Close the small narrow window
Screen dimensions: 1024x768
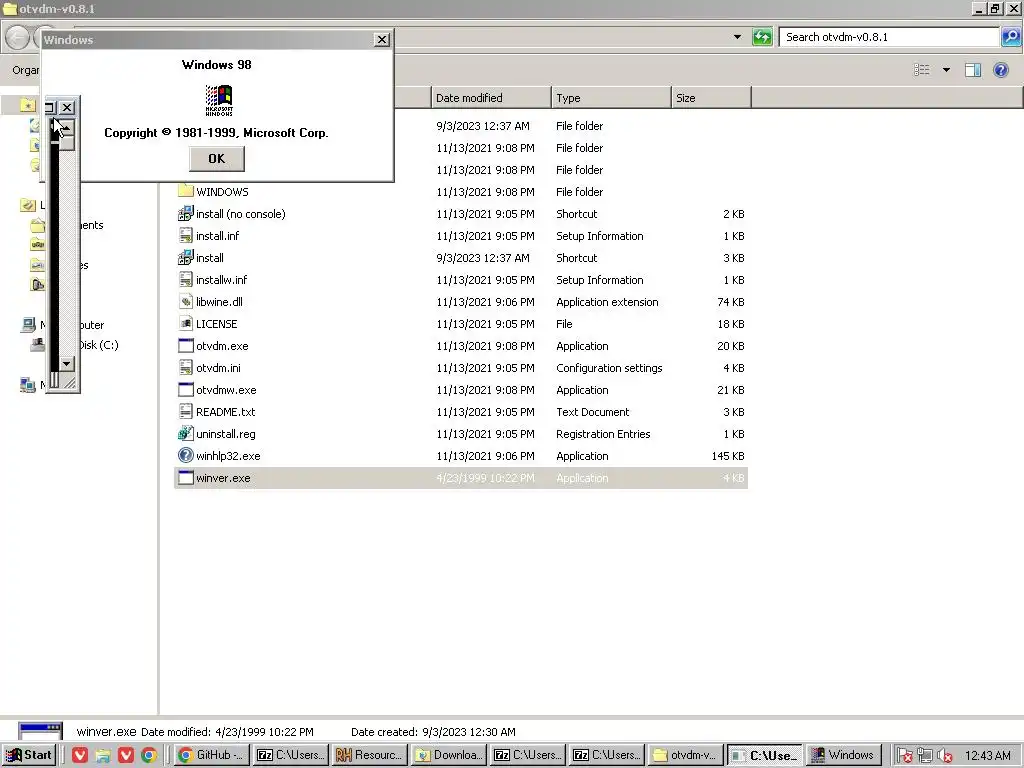(67, 108)
